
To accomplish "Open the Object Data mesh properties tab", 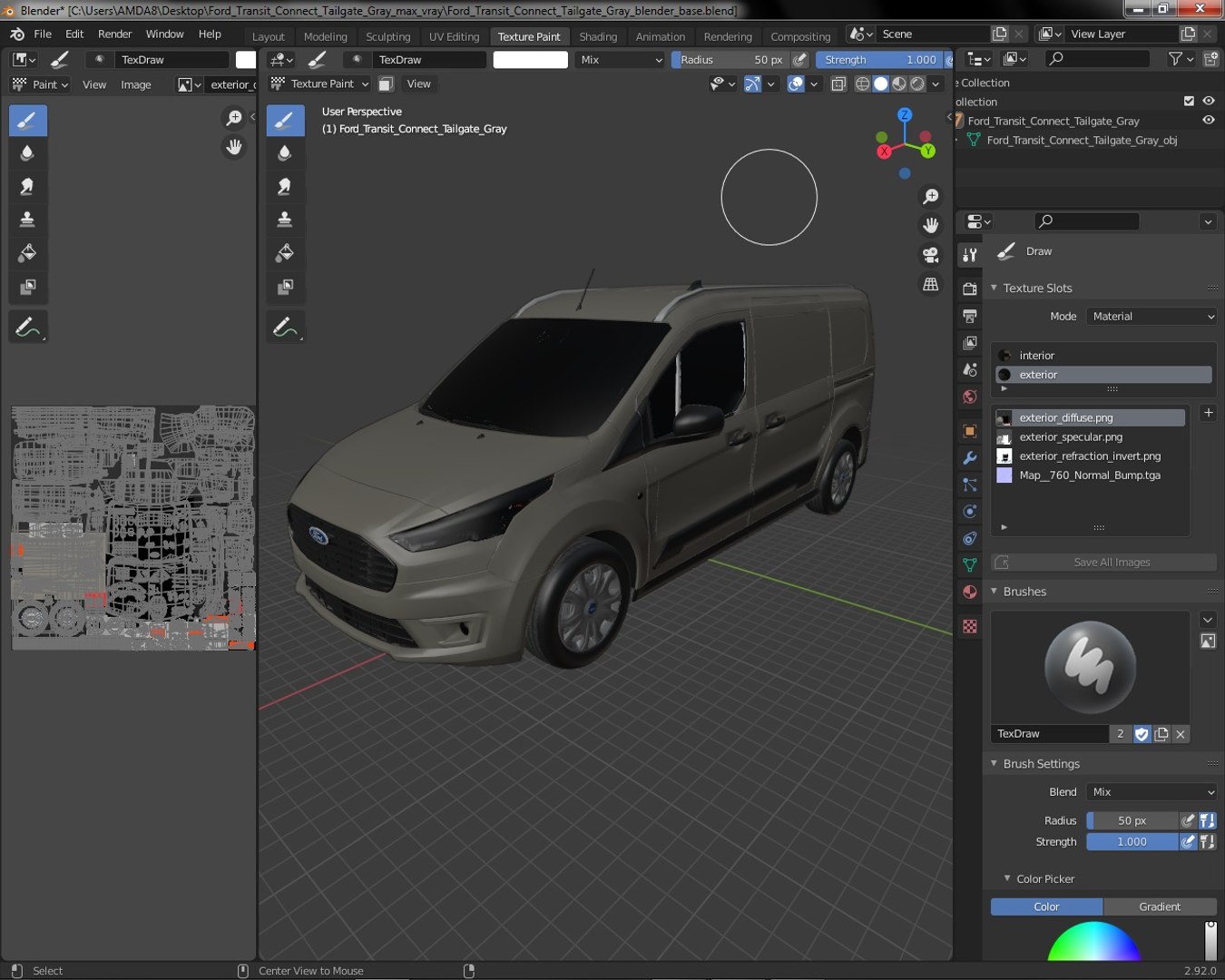I will click(970, 564).
